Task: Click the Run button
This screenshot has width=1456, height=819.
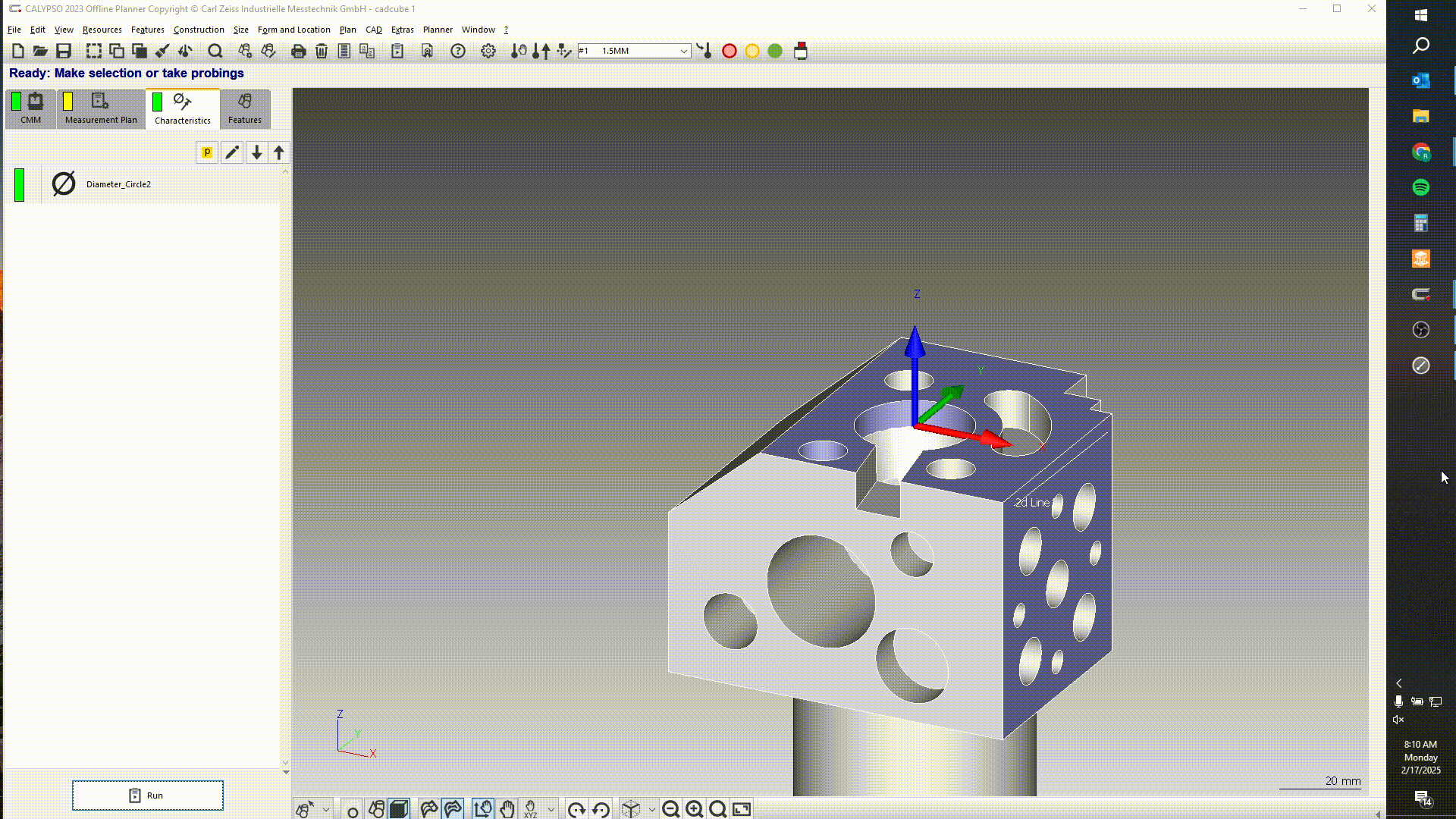Action: [148, 795]
